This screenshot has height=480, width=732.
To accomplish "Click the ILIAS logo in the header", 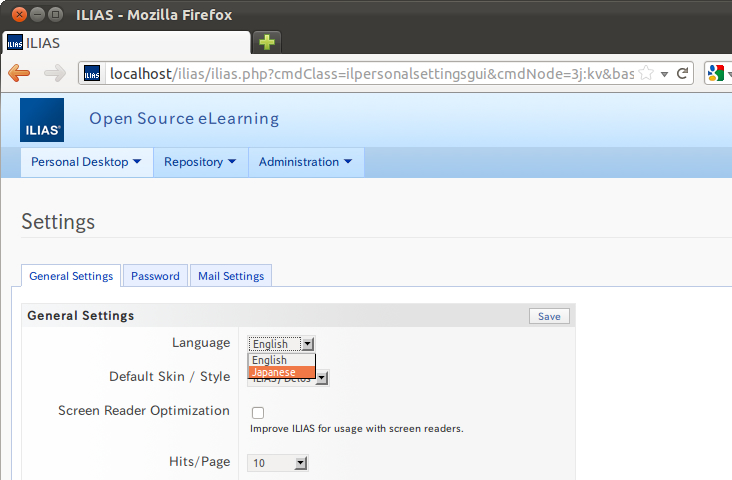I will (x=42, y=120).
